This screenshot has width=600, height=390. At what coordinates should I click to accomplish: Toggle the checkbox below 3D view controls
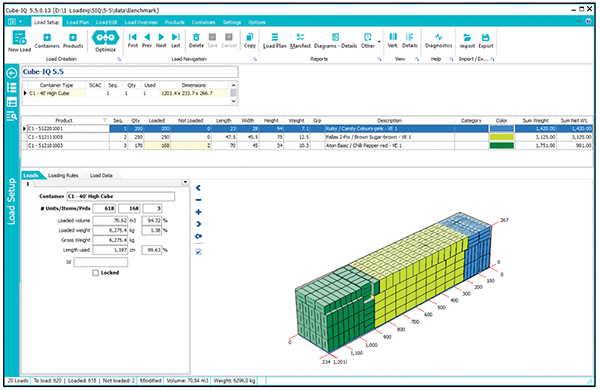198,251
